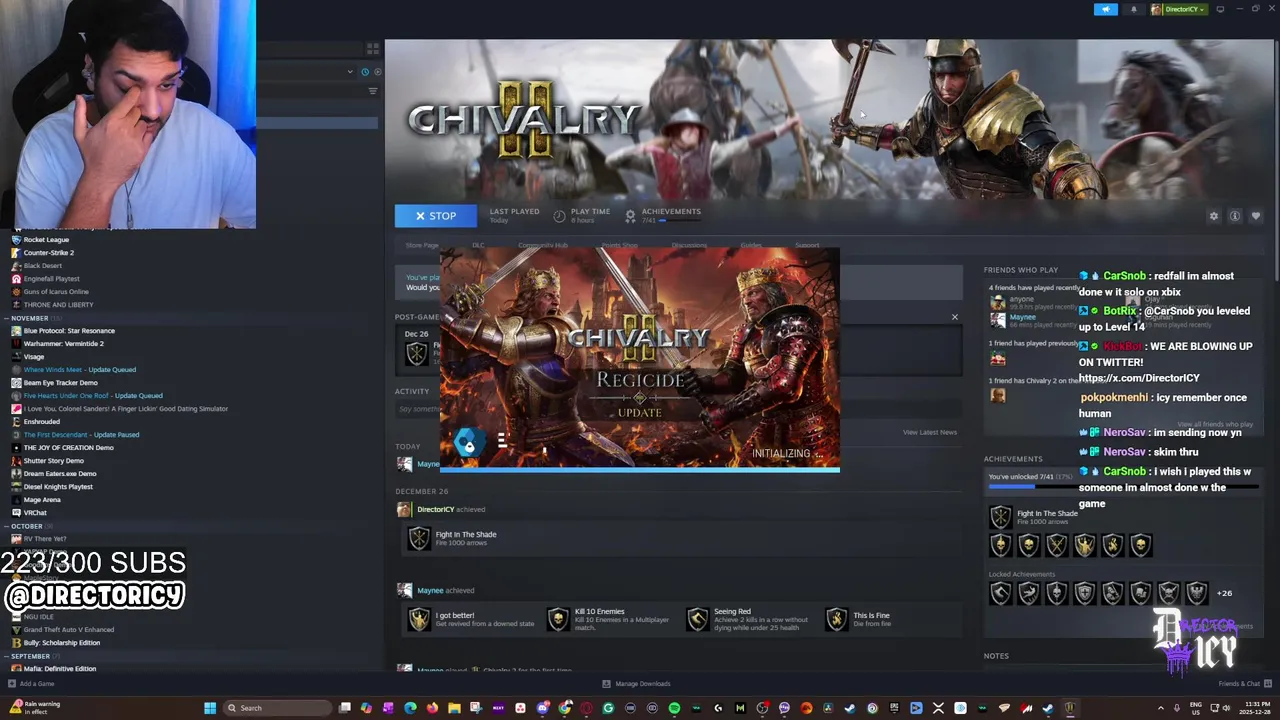This screenshot has width=1280, height=720.
Task: Toggle the recent-activity clock sort icon
Action: [365, 72]
